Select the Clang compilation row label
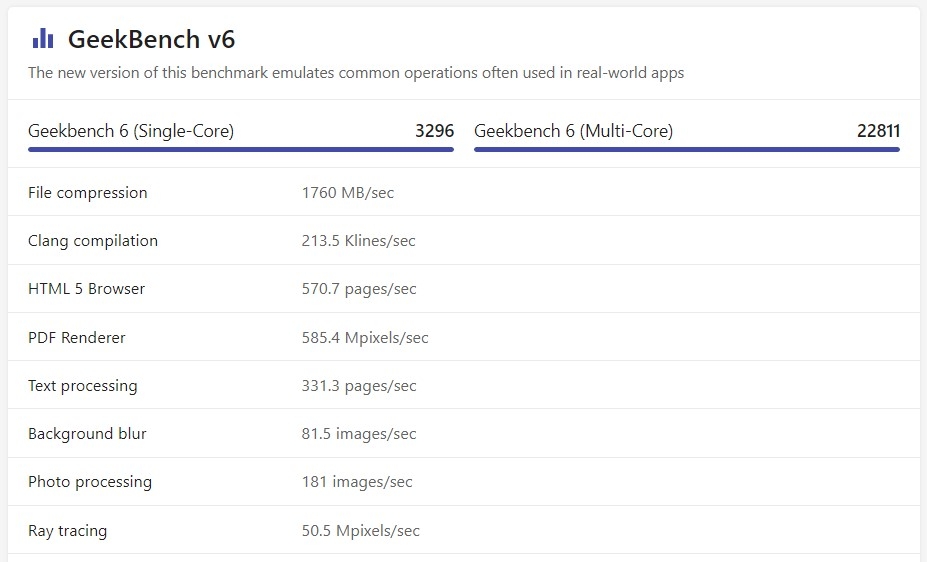Viewport: 927px width, 562px height. 93,241
